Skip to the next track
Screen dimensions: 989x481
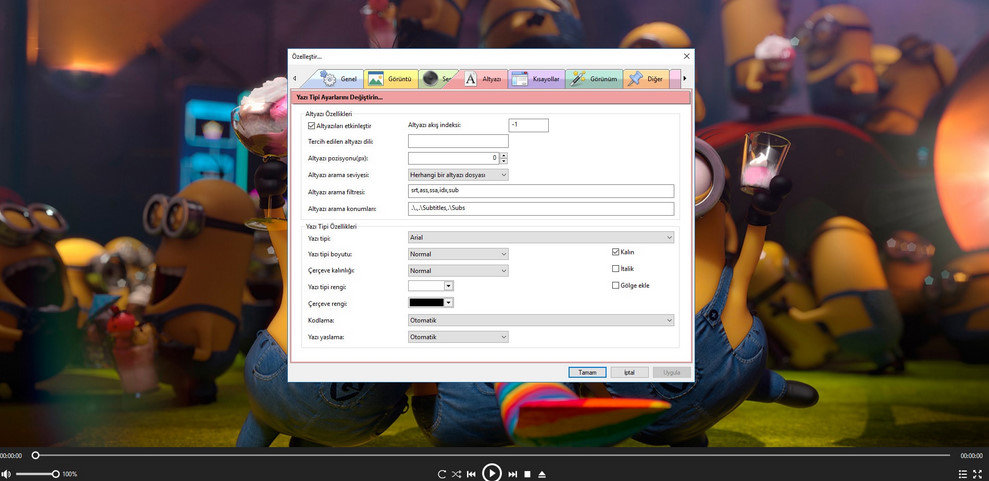click(x=513, y=474)
